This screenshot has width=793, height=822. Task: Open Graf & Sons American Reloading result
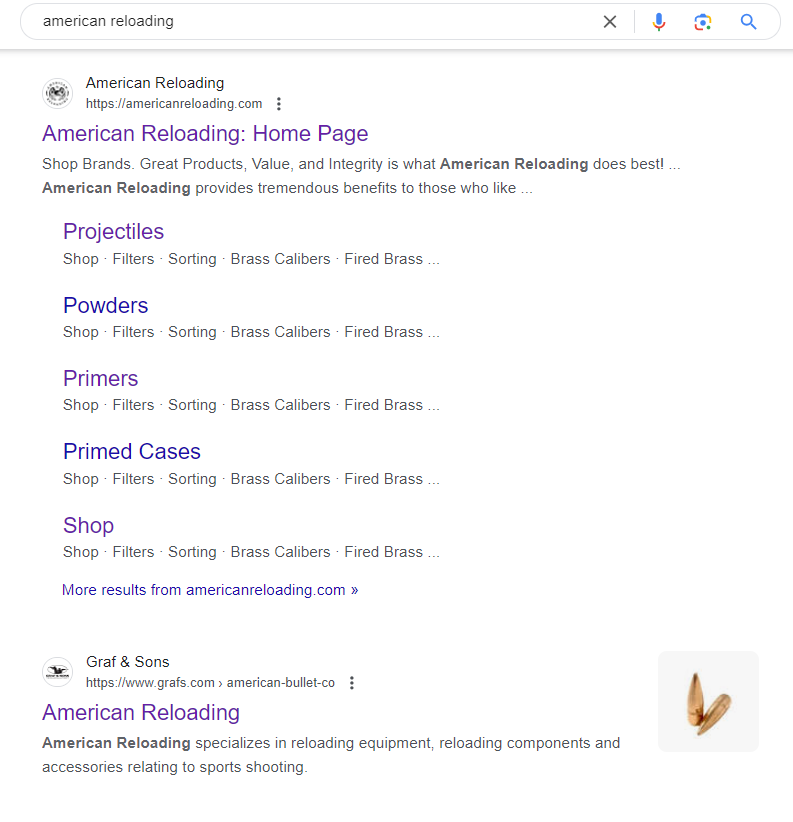click(141, 712)
